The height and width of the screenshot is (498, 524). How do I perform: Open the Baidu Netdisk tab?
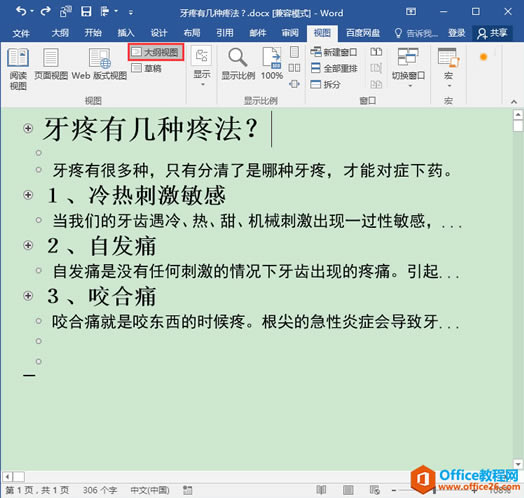pos(363,33)
